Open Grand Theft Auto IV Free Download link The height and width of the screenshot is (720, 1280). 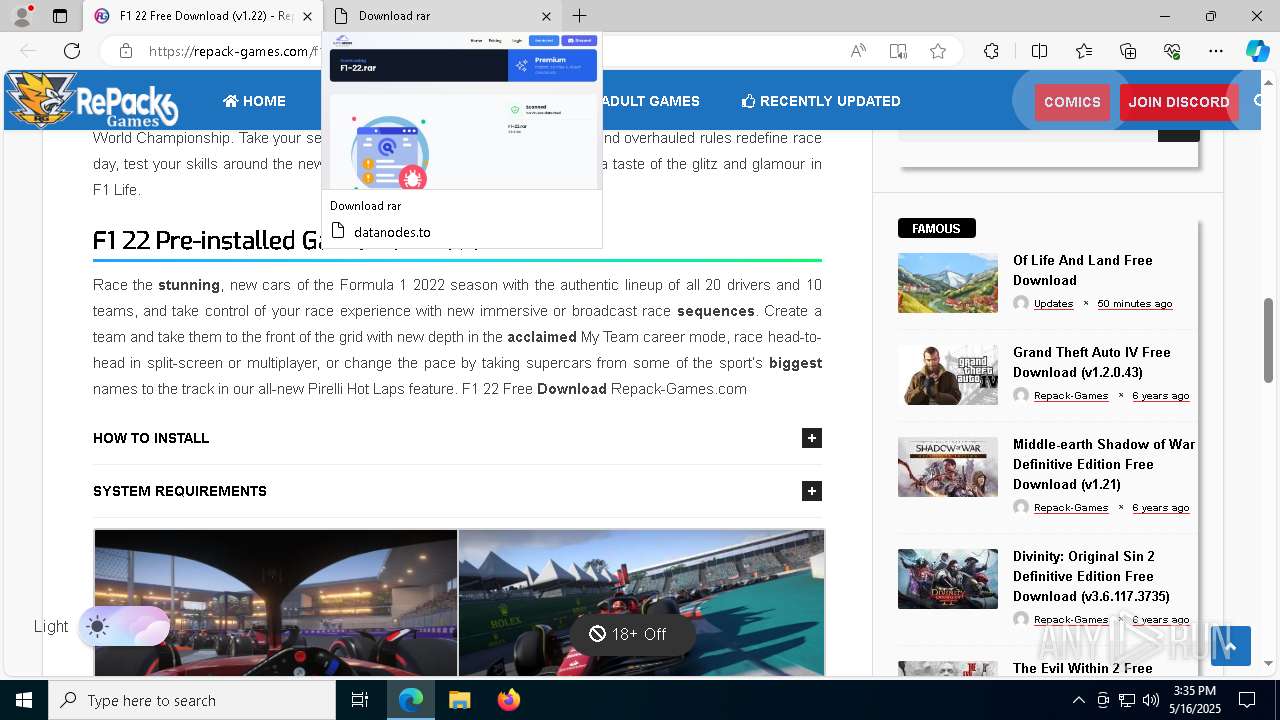pos(1091,362)
